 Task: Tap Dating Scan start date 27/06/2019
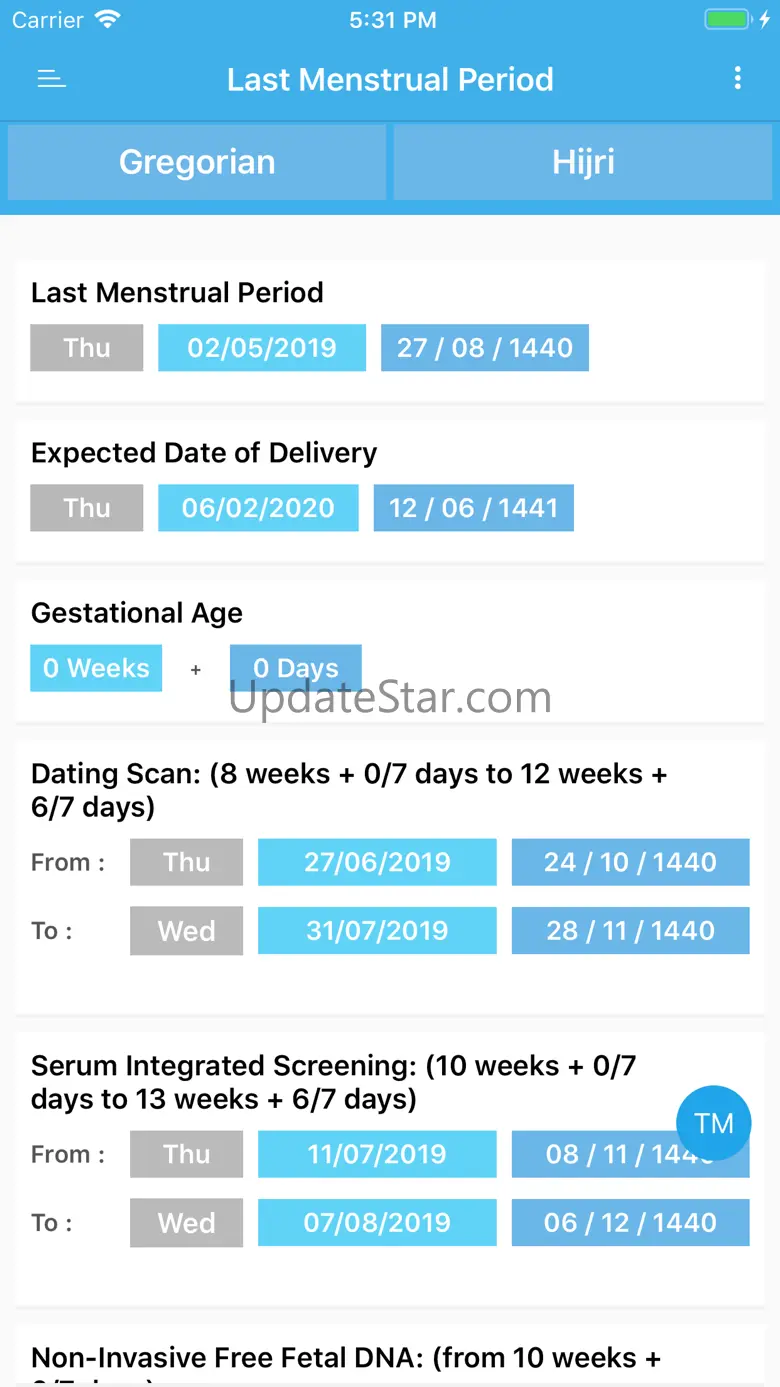[x=377, y=862]
